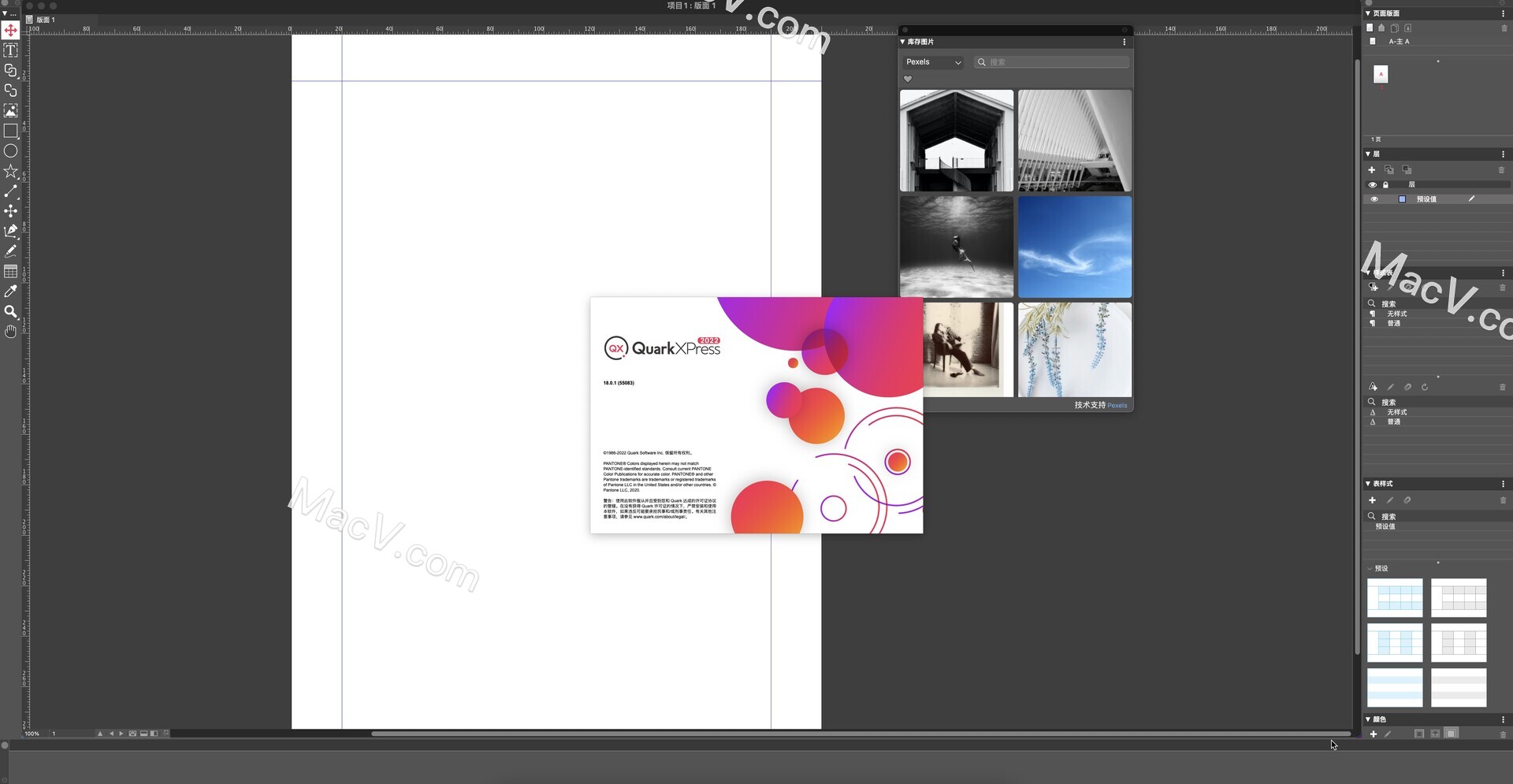Select the Composition Zones/anchor point tool
This screenshot has height=784, width=1513.
[10, 211]
